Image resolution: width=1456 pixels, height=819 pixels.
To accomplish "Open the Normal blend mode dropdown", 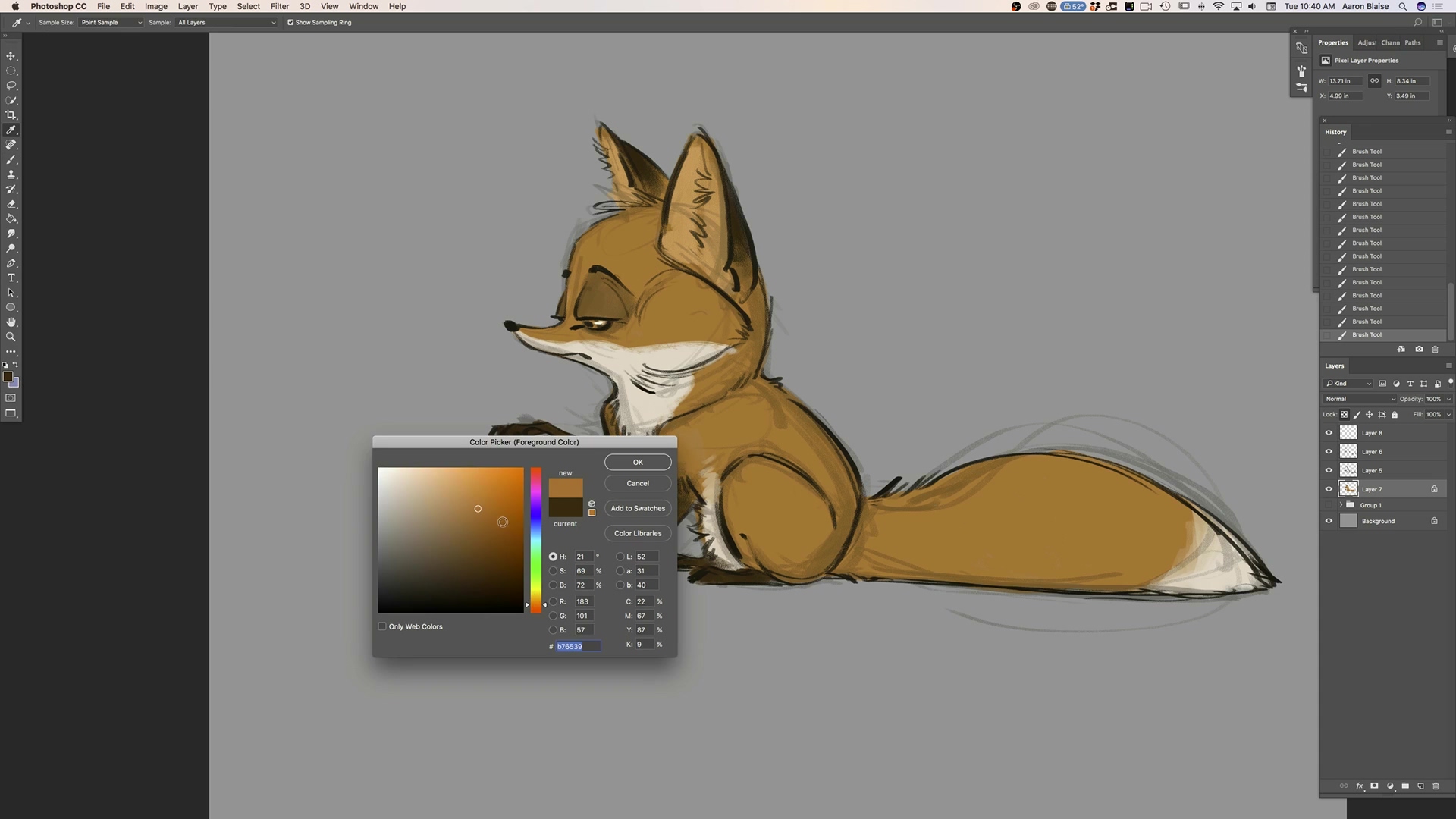I will (1360, 399).
